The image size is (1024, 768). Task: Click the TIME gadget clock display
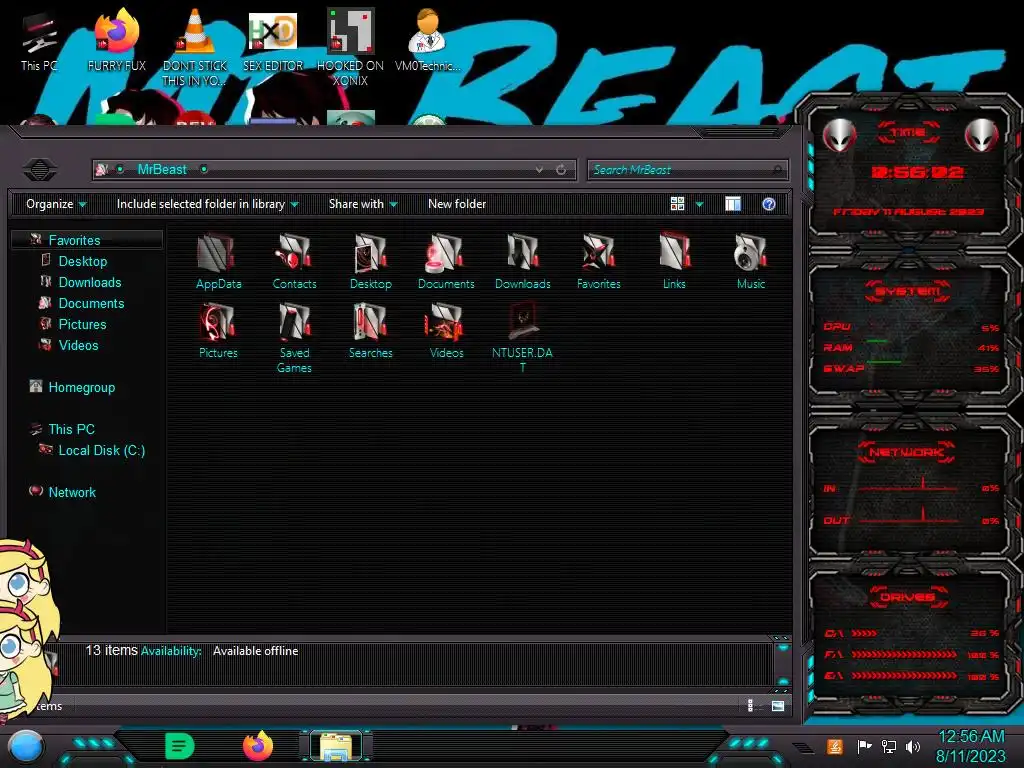point(917,172)
